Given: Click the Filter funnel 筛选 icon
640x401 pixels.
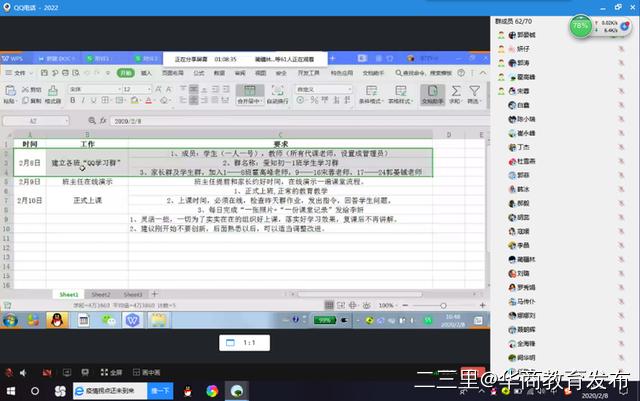Looking at the screenshot, I should 474,91.
